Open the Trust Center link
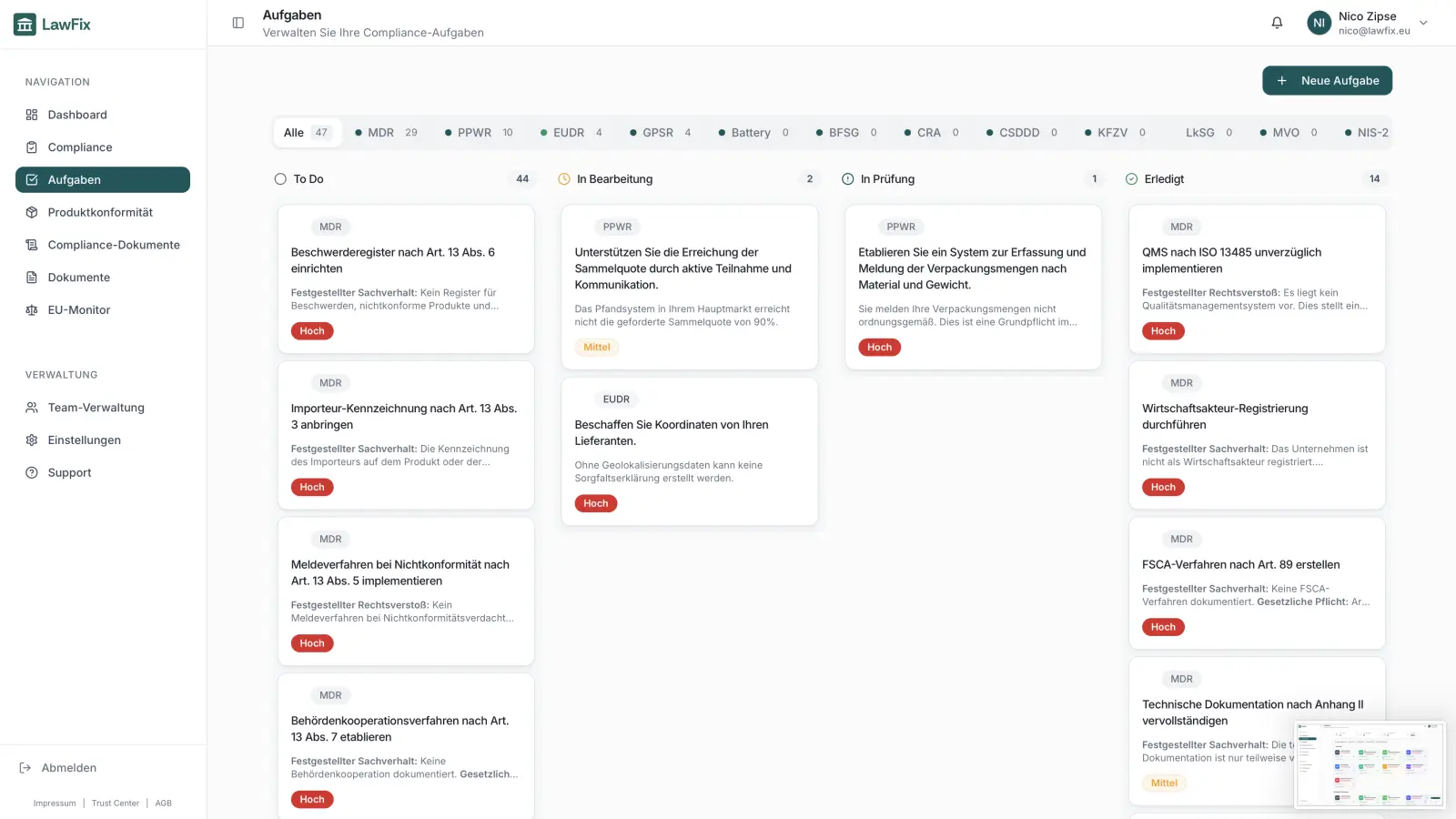 (x=116, y=804)
